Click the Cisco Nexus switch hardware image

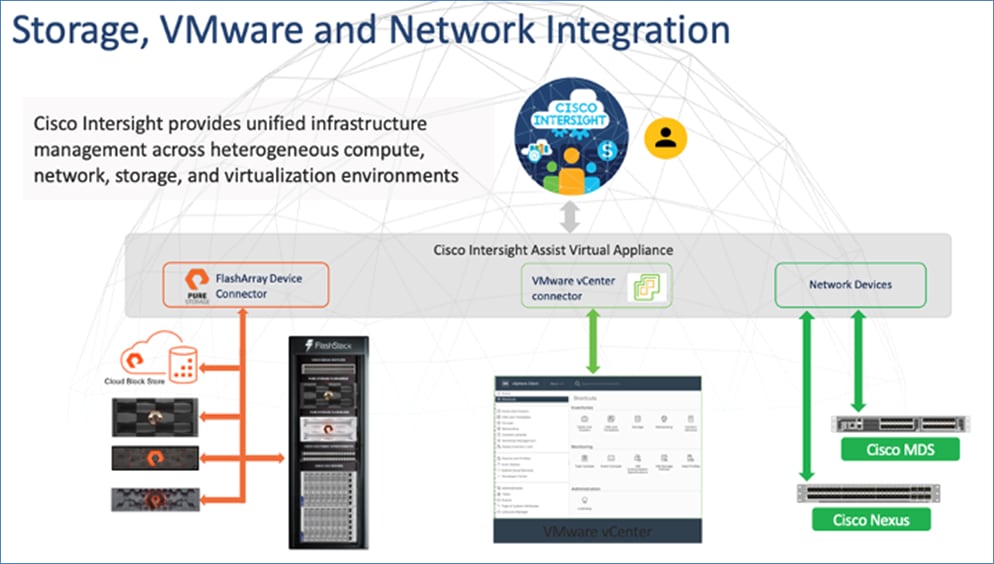(x=868, y=493)
